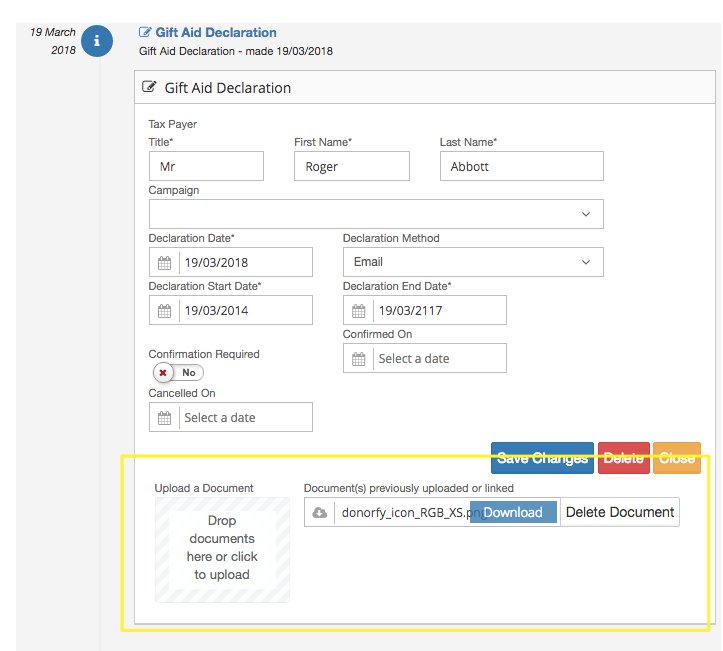
Task: Open calendar icon for Declaration End Date
Action: pyautogui.click(x=359, y=311)
